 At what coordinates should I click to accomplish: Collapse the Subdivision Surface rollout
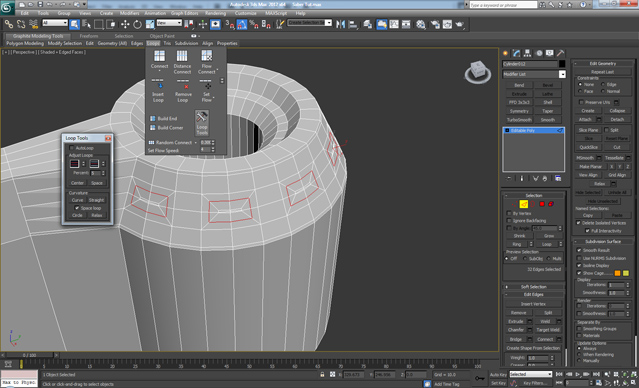[603, 241]
